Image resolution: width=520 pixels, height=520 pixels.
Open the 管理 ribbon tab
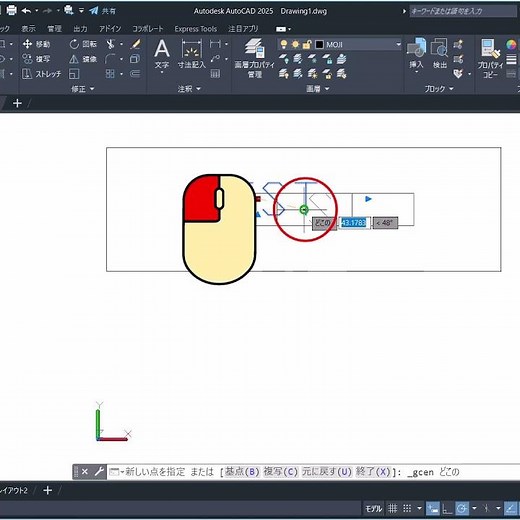click(54, 29)
